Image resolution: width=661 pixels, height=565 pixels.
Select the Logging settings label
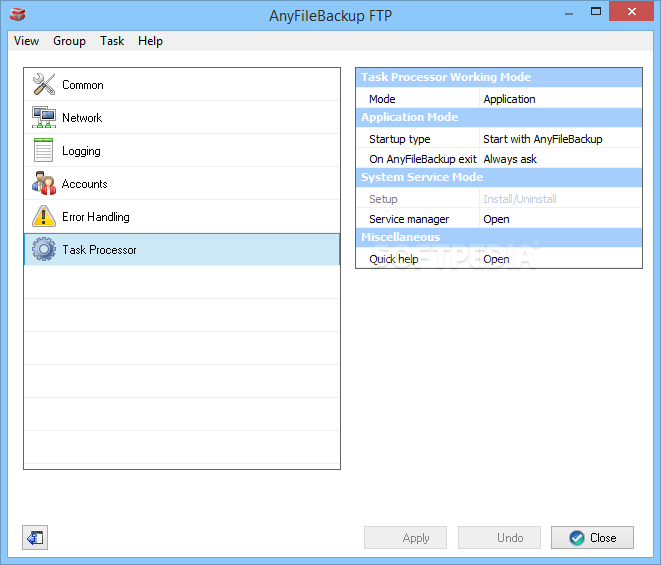pyautogui.click(x=81, y=151)
